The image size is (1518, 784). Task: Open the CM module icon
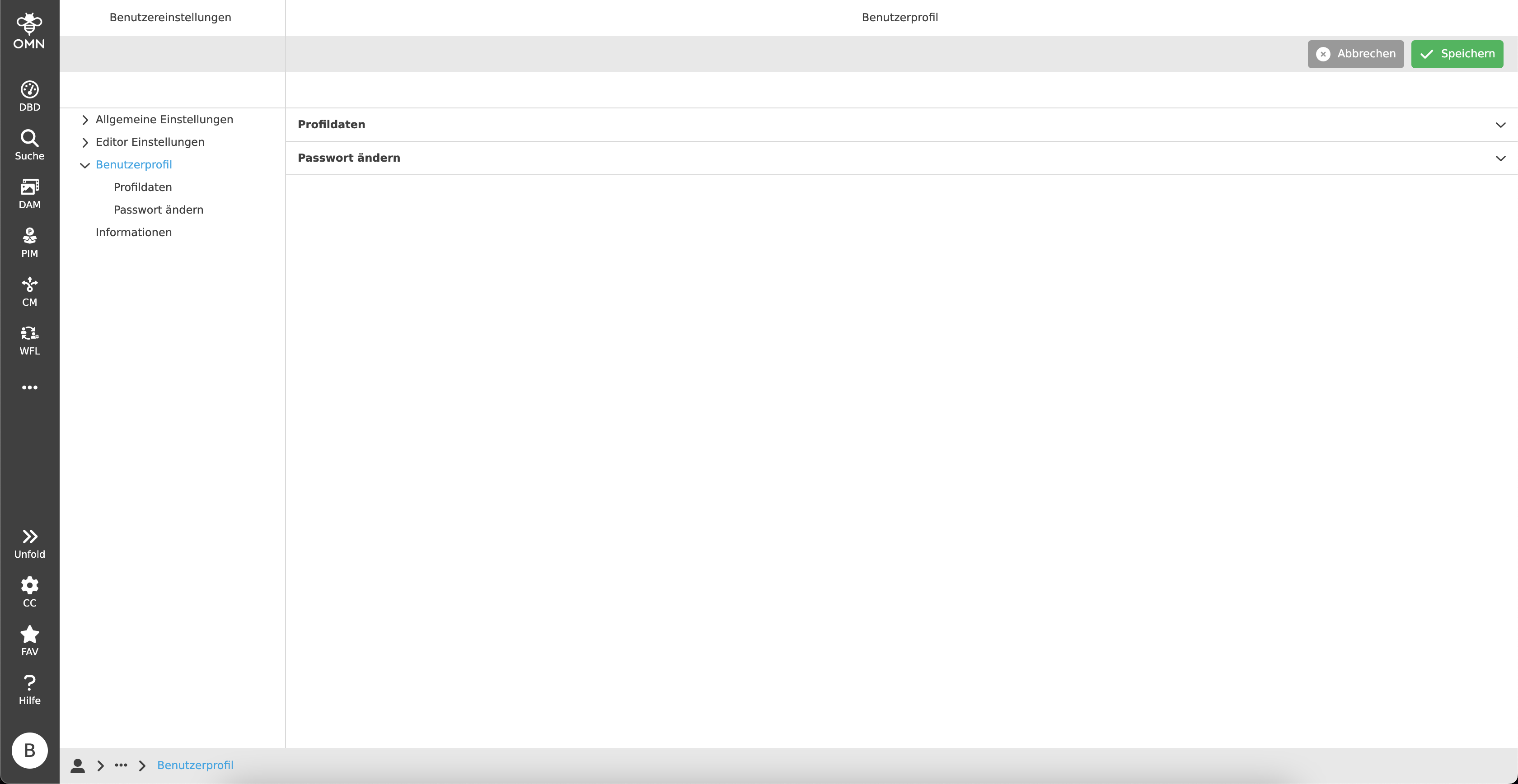pos(29,291)
